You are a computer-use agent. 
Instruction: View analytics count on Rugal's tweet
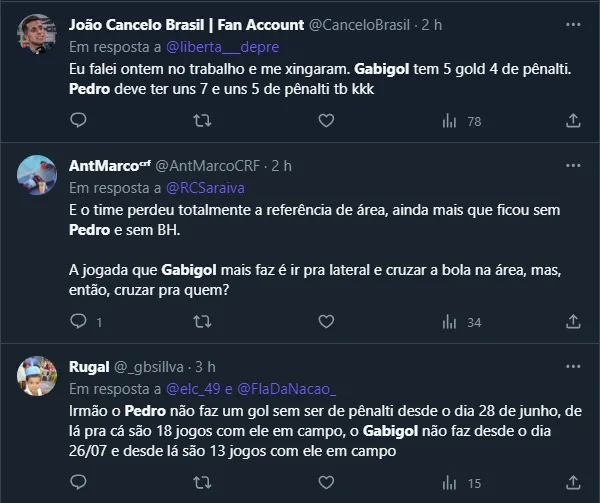(x=460, y=484)
